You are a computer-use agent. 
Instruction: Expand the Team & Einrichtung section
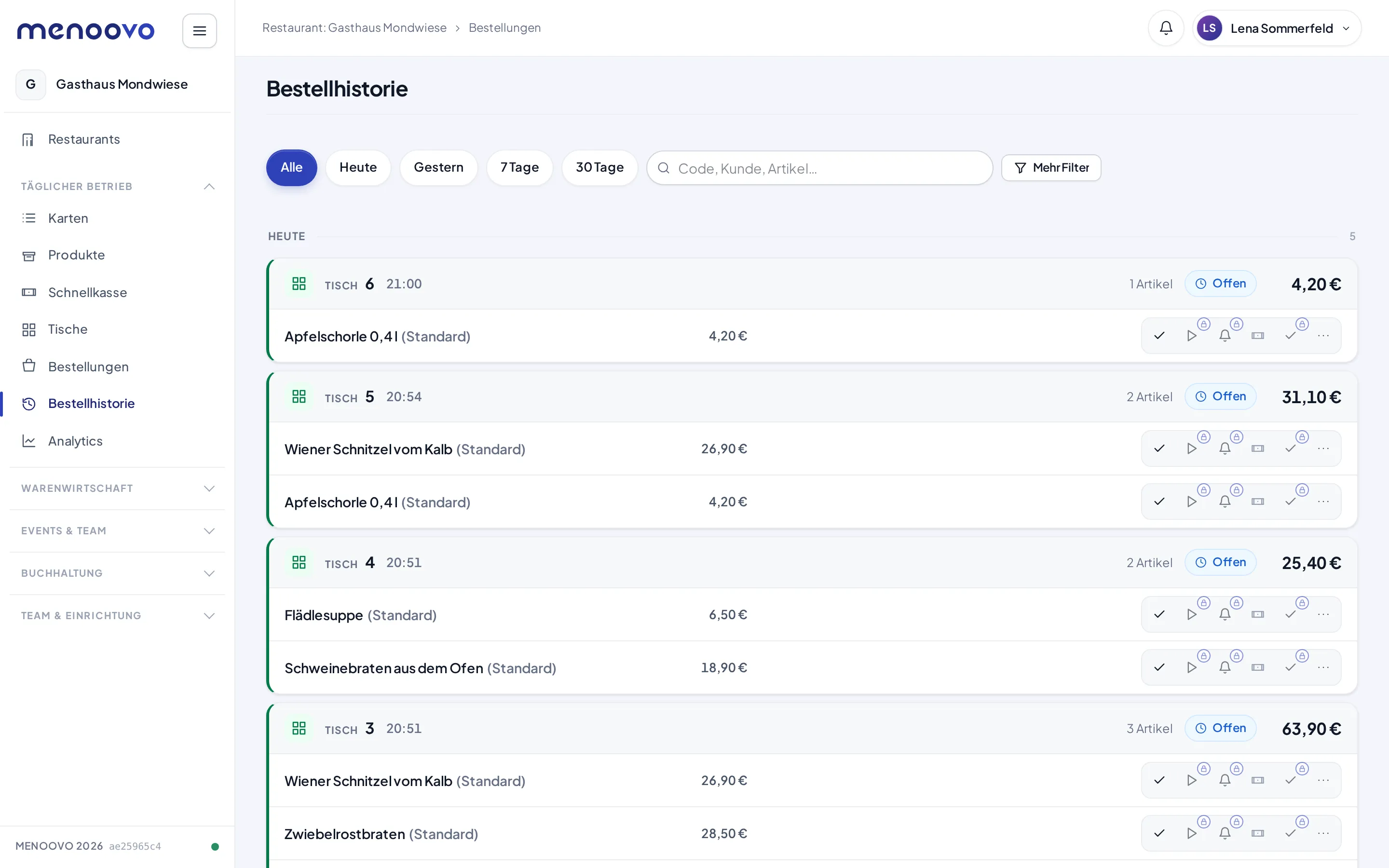[x=118, y=616]
